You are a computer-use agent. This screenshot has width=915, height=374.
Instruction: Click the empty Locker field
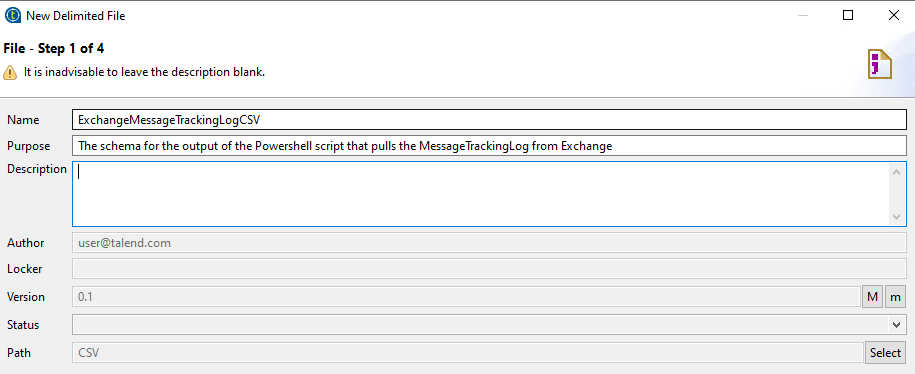click(489, 269)
